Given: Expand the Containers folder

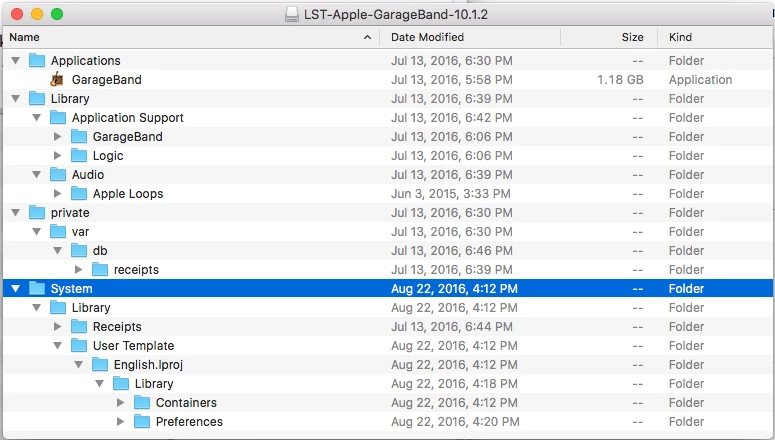Looking at the screenshot, I should tap(120, 402).
